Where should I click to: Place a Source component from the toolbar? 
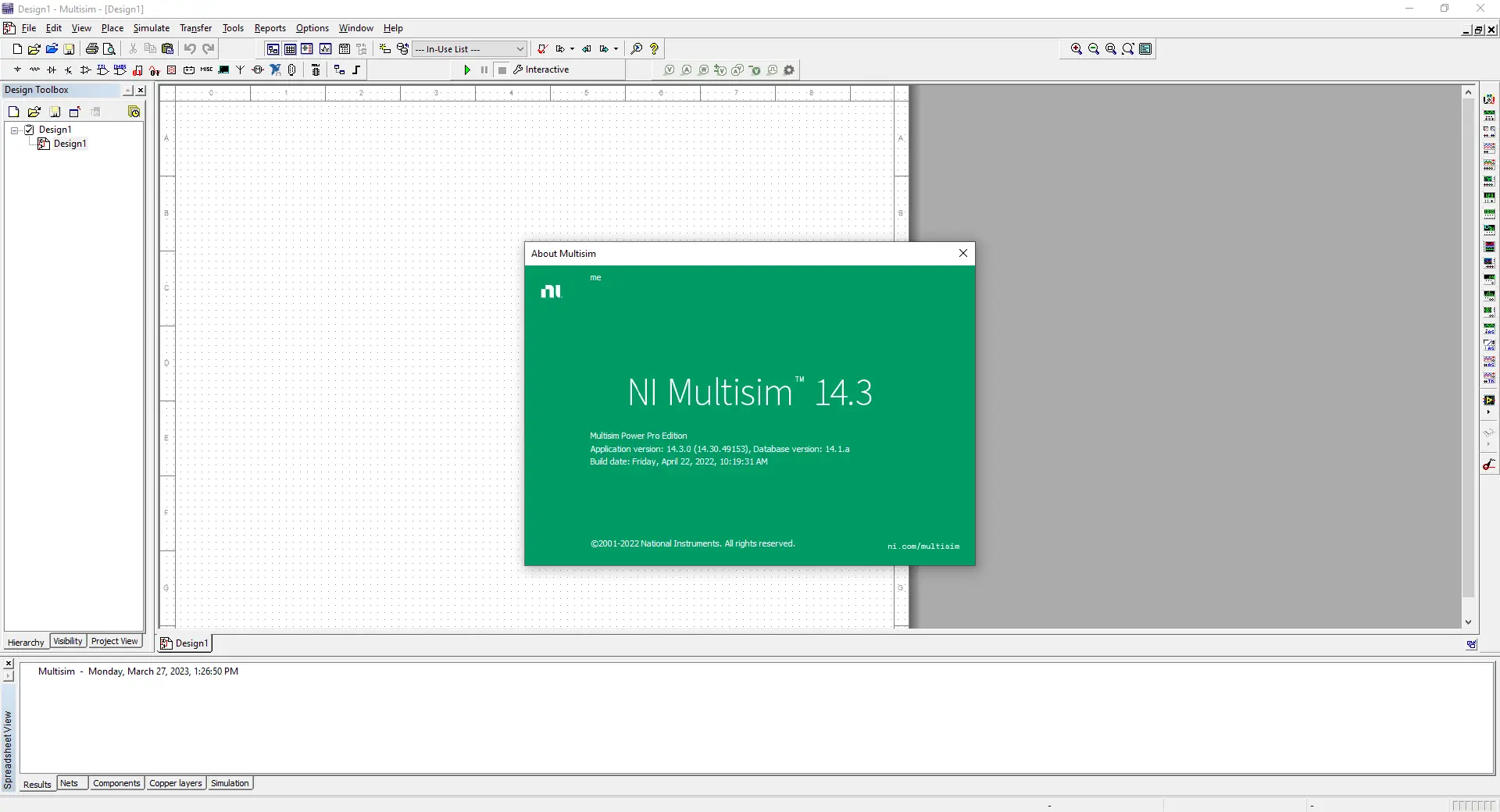(17, 69)
